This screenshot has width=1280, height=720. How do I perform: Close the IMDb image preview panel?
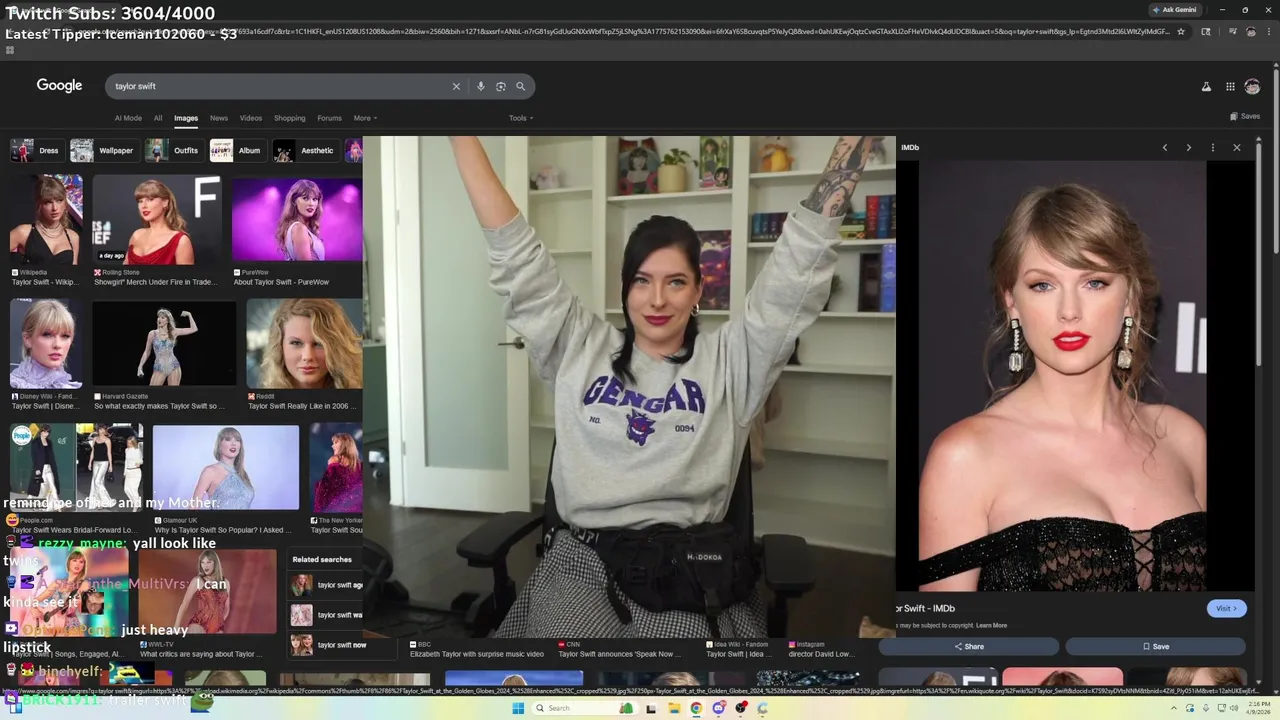click(x=1237, y=148)
